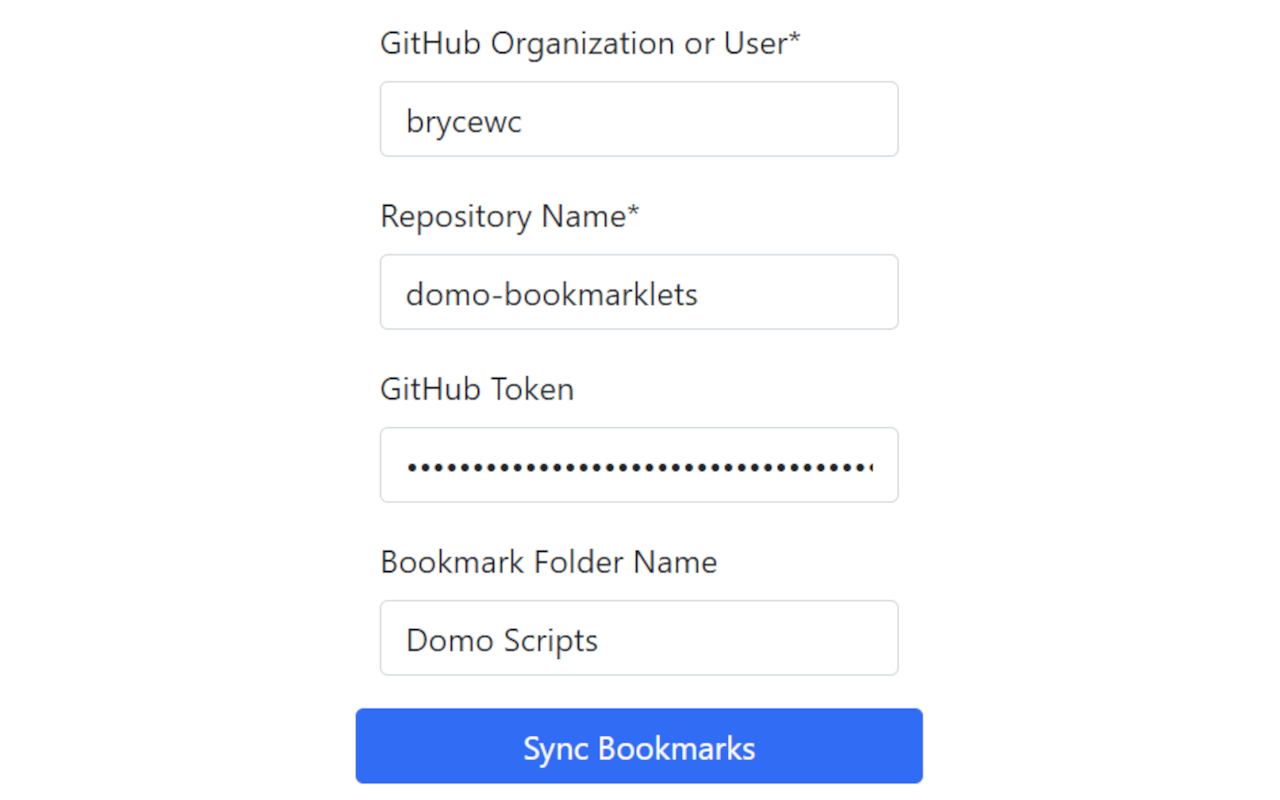Click the Sync Bookmarks button

(x=639, y=746)
